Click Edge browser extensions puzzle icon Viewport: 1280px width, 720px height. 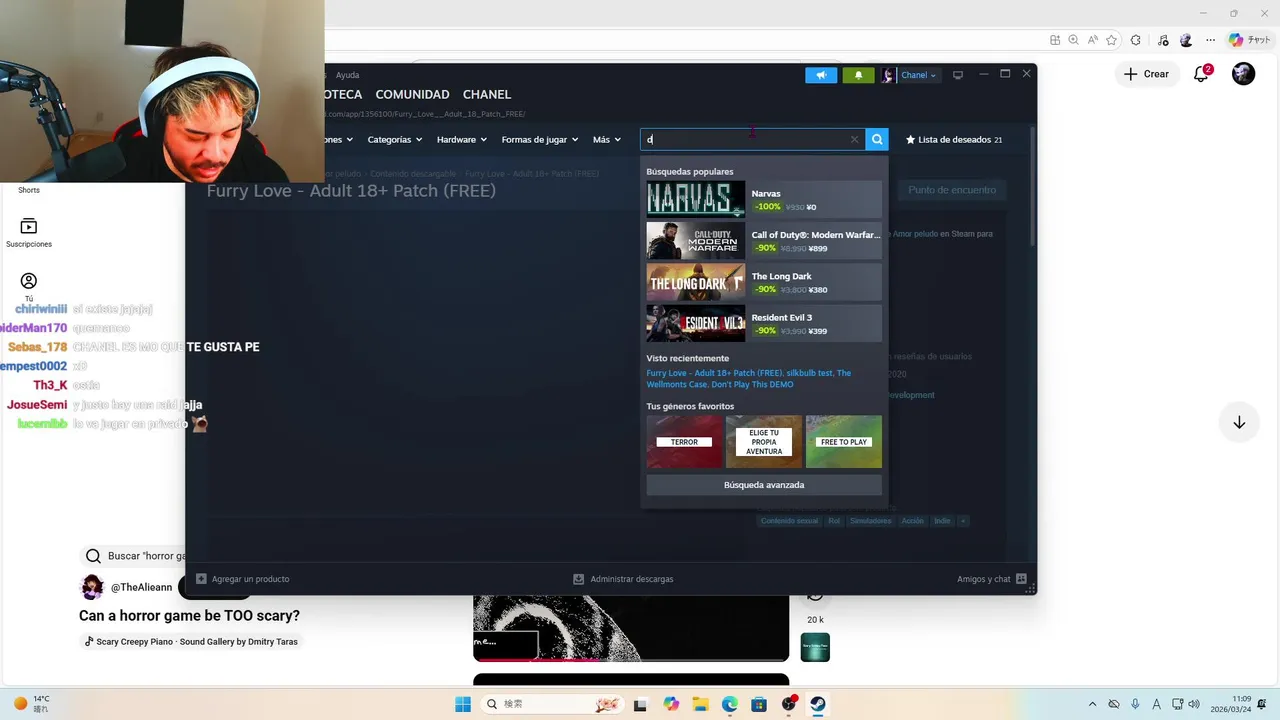pos(1135,40)
